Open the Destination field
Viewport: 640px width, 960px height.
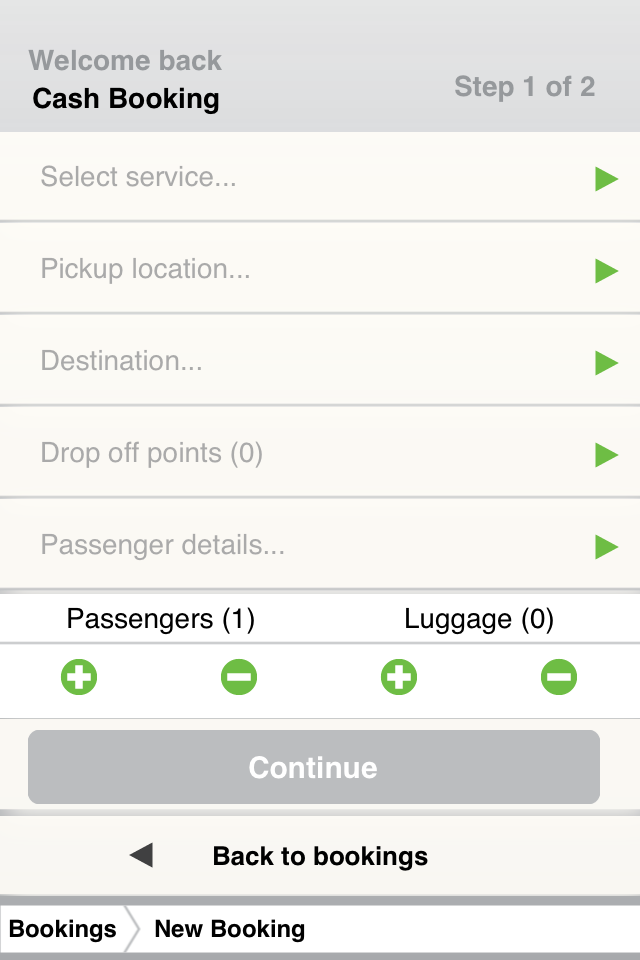coord(320,360)
